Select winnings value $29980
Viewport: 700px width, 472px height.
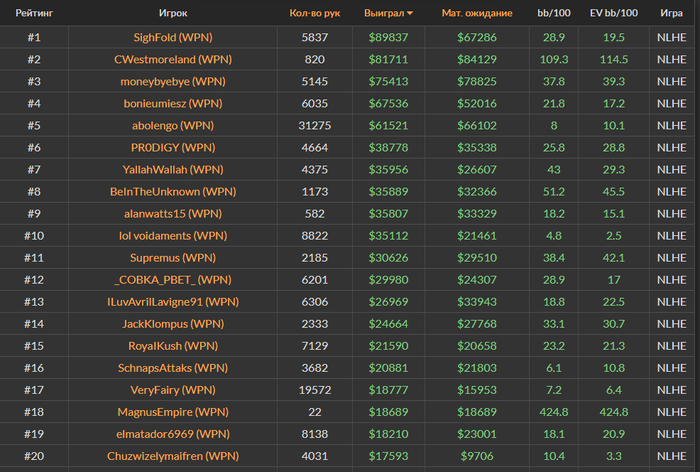[388, 280]
